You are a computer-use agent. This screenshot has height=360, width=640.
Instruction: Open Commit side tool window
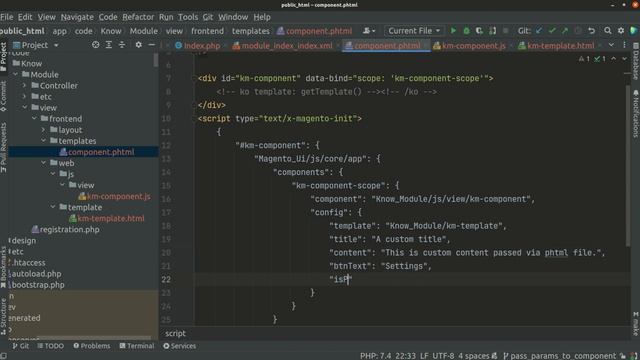[4, 96]
